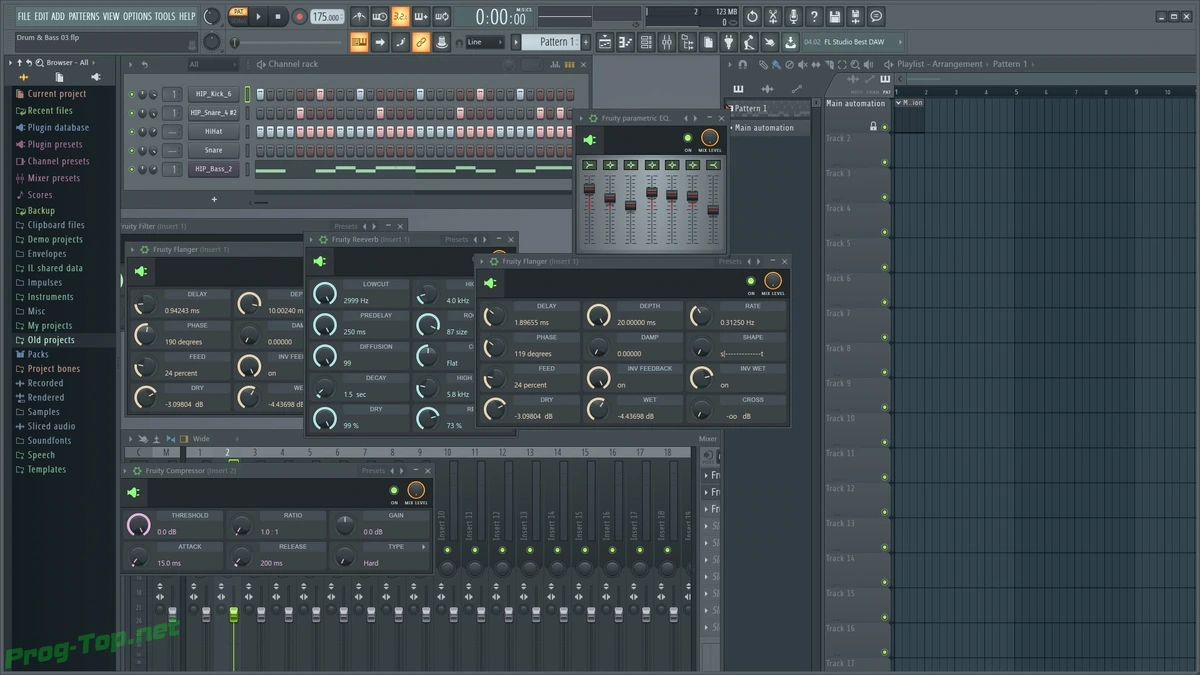Click the microphone one-click recording icon

(794, 17)
